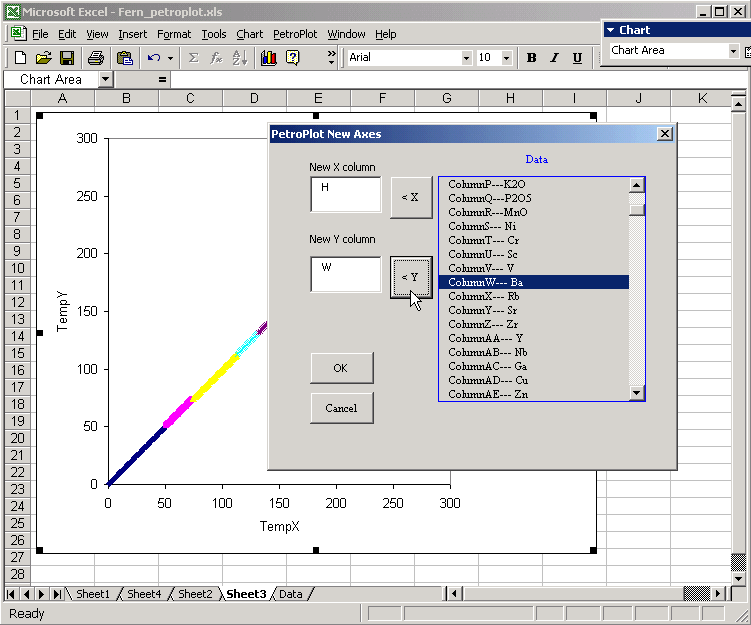
Task: Click horizontal scrollbar left arrow
Action: pos(454,594)
